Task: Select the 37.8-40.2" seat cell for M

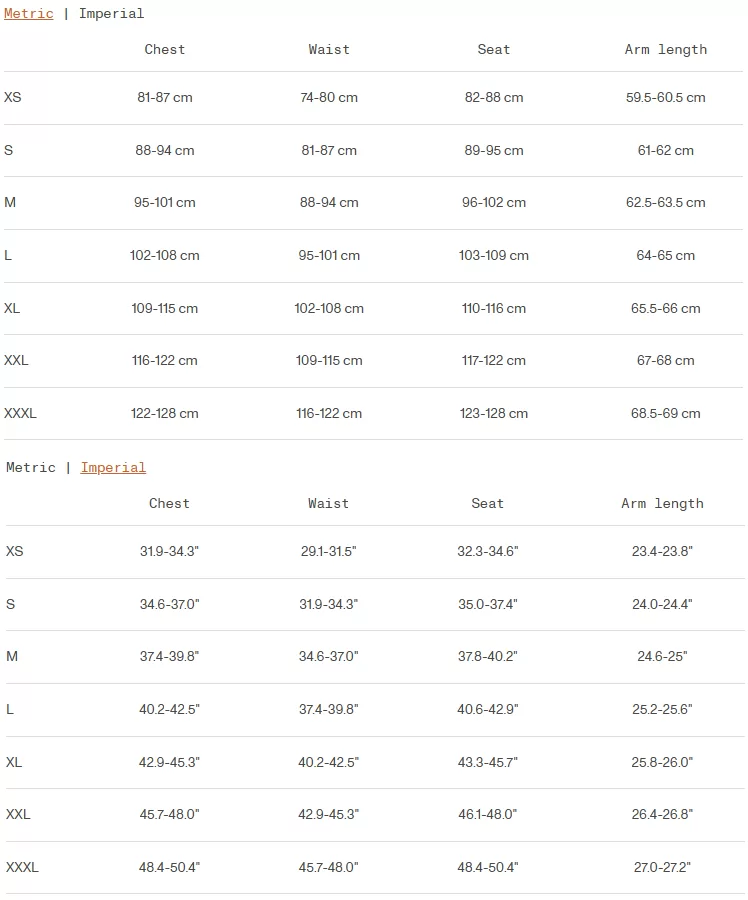Action: (x=487, y=656)
